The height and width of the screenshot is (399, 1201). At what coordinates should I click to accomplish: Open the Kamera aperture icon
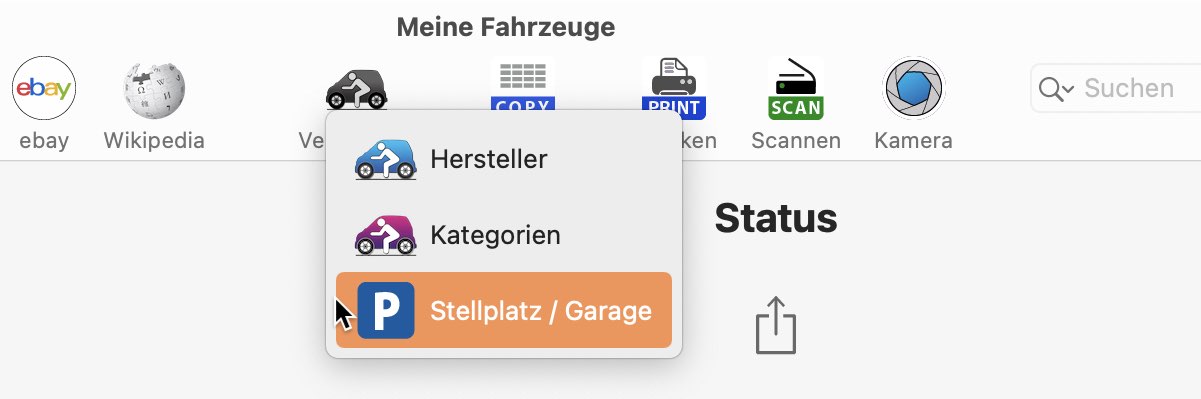(914, 89)
